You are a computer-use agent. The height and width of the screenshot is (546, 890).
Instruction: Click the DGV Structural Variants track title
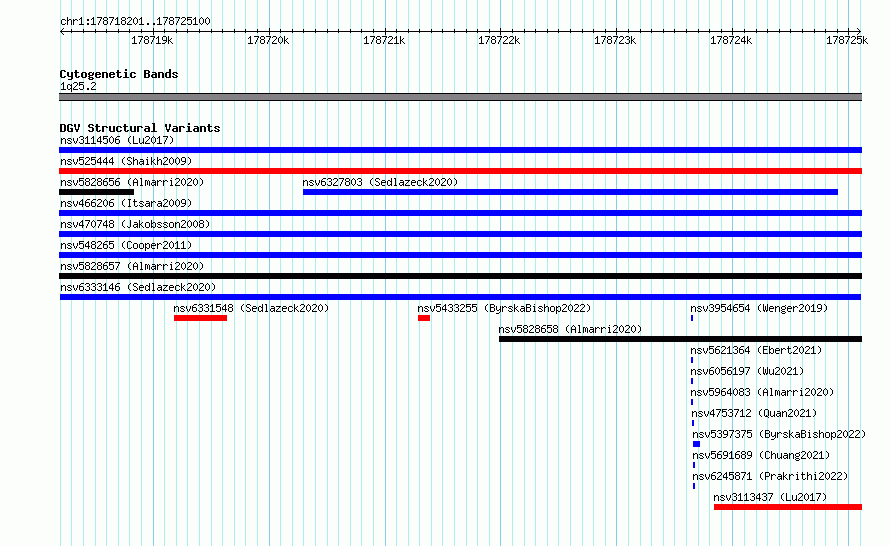140,128
